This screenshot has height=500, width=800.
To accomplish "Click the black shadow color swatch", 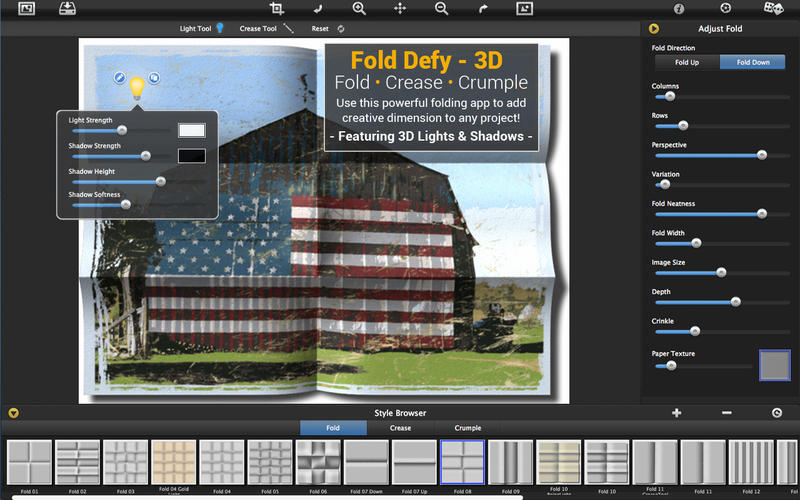I will tap(192, 156).
